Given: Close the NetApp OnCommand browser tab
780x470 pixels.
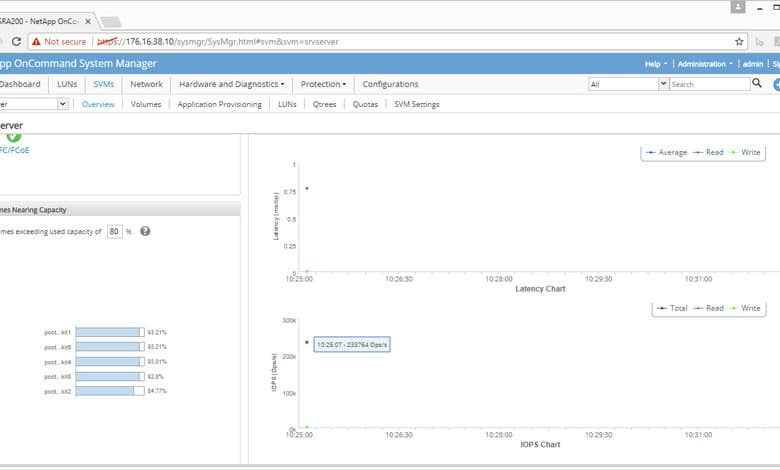Looking at the screenshot, I should pos(88,21).
